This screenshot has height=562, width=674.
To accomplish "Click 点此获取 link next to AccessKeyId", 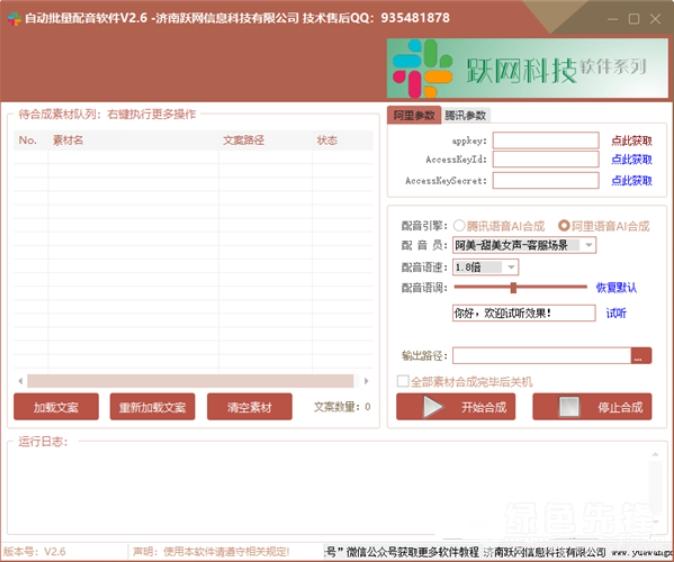I will click(x=631, y=160).
